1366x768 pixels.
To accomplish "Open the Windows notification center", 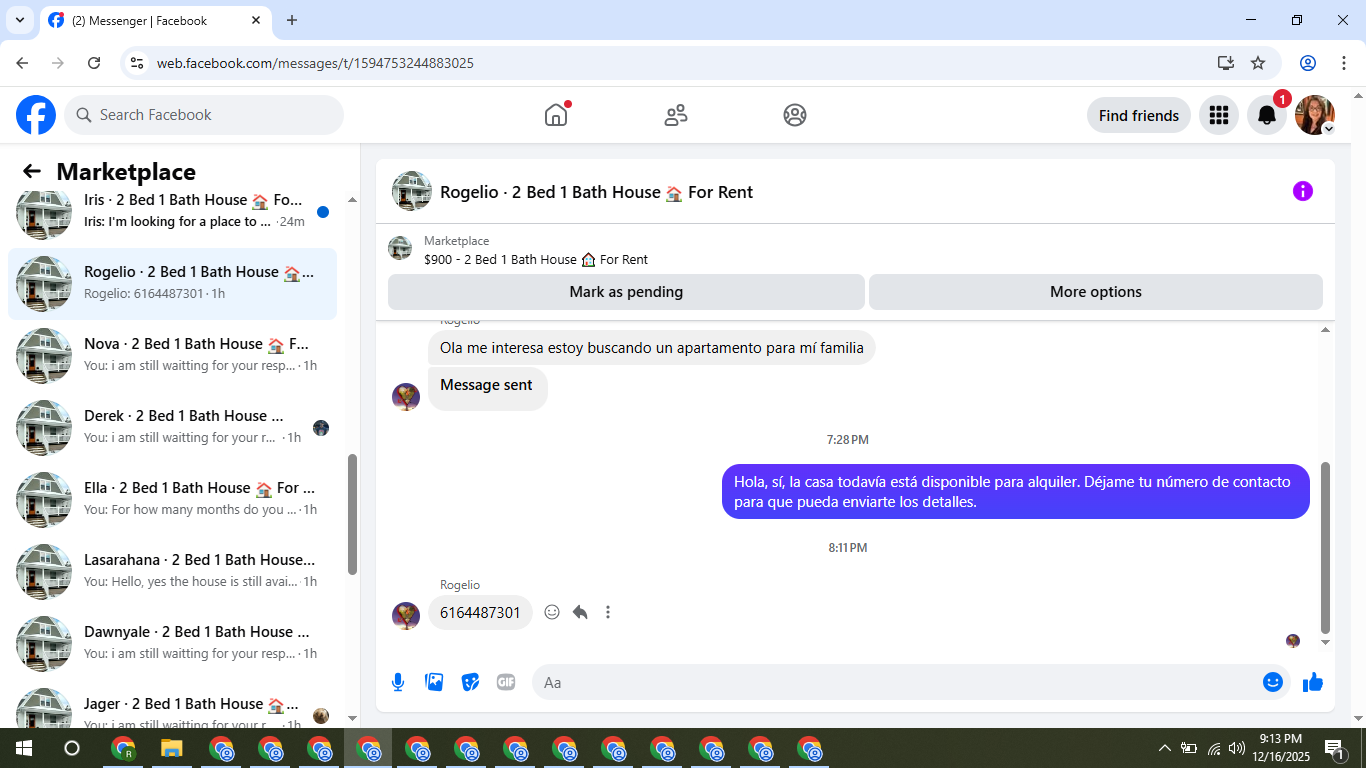I will (1334, 748).
